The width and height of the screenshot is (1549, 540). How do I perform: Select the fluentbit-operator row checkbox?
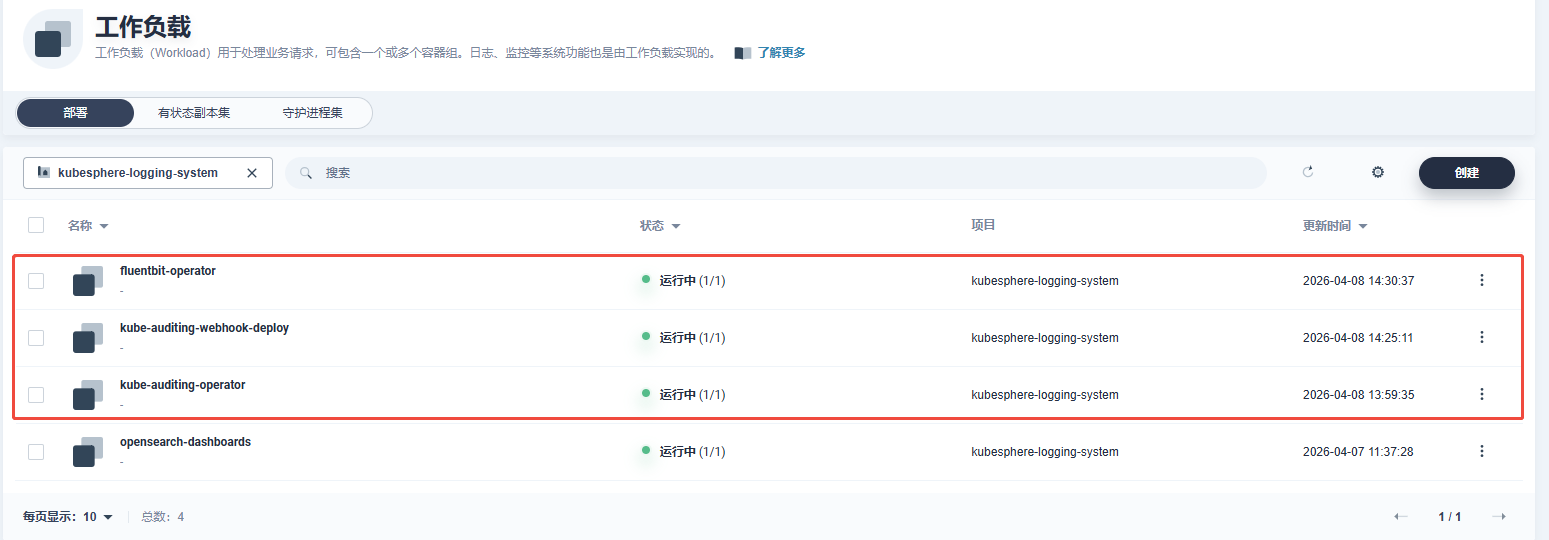(x=36, y=281)
